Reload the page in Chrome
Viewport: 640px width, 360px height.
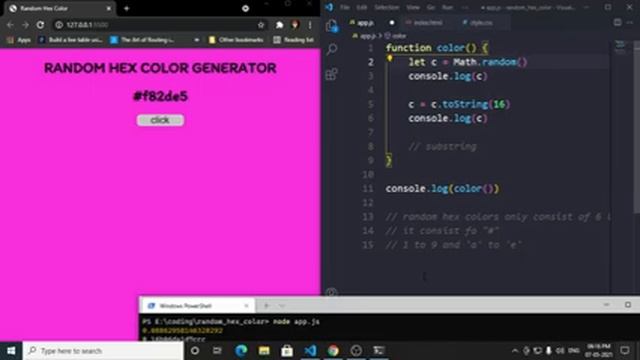tap(40, 25)
